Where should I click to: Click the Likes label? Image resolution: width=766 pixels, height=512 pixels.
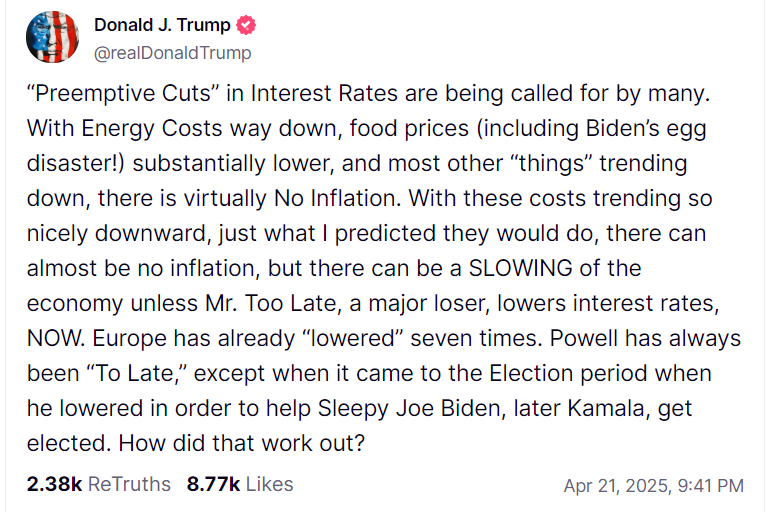[269, 484]
